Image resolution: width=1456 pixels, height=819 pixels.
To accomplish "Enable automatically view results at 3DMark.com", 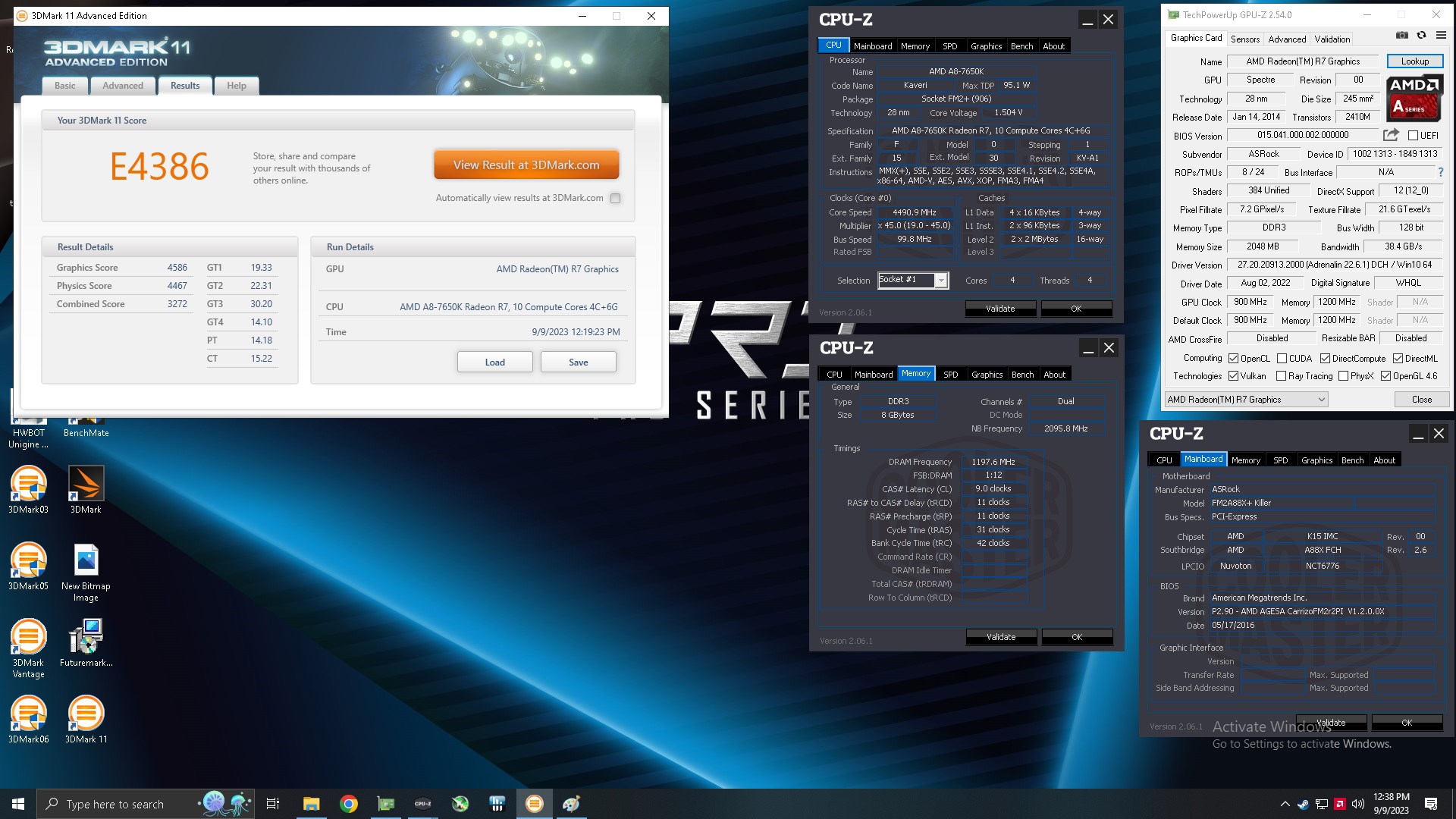I will click(616, 198).
